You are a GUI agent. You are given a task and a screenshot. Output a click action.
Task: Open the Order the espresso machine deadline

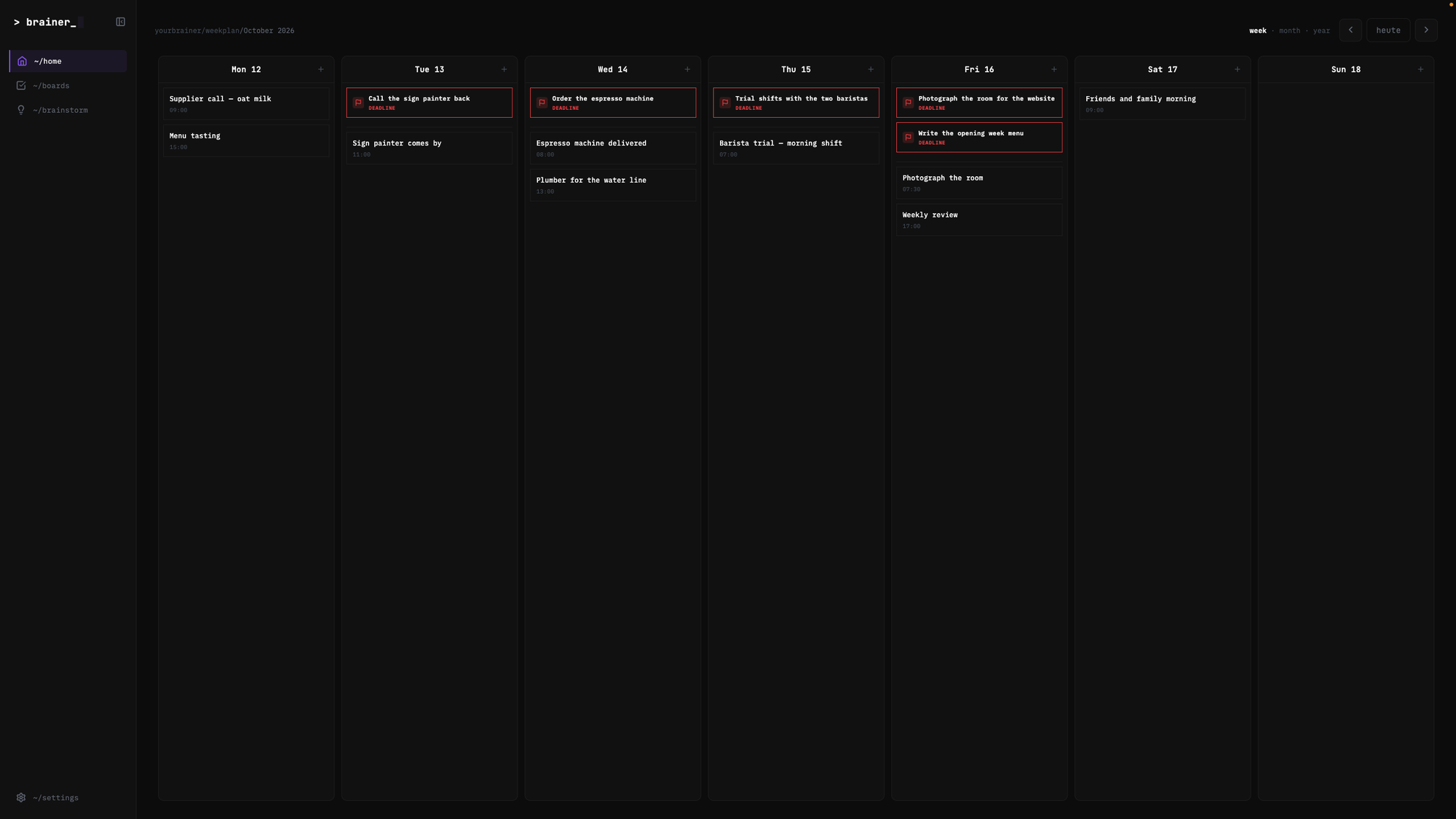click(x=613, y=103)
